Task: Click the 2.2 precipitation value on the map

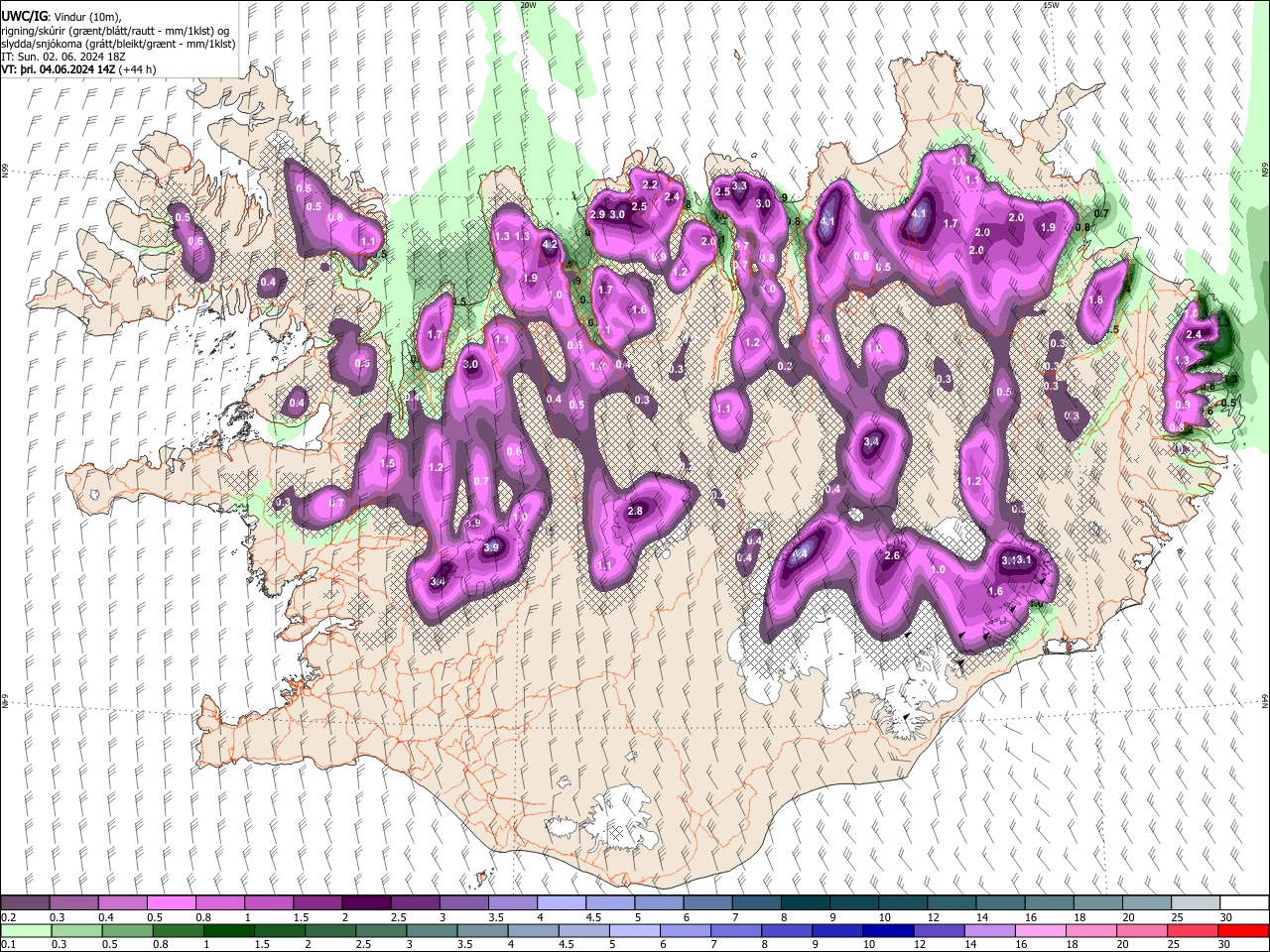Action: [x=651, y=184]
